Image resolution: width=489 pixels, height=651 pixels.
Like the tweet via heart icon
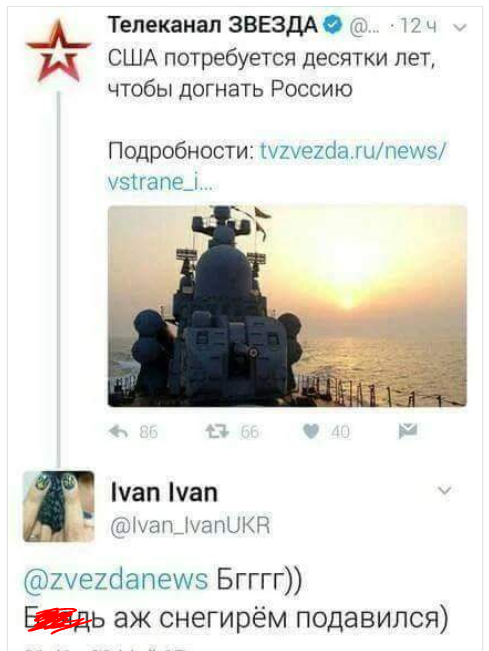coord(311,432)
